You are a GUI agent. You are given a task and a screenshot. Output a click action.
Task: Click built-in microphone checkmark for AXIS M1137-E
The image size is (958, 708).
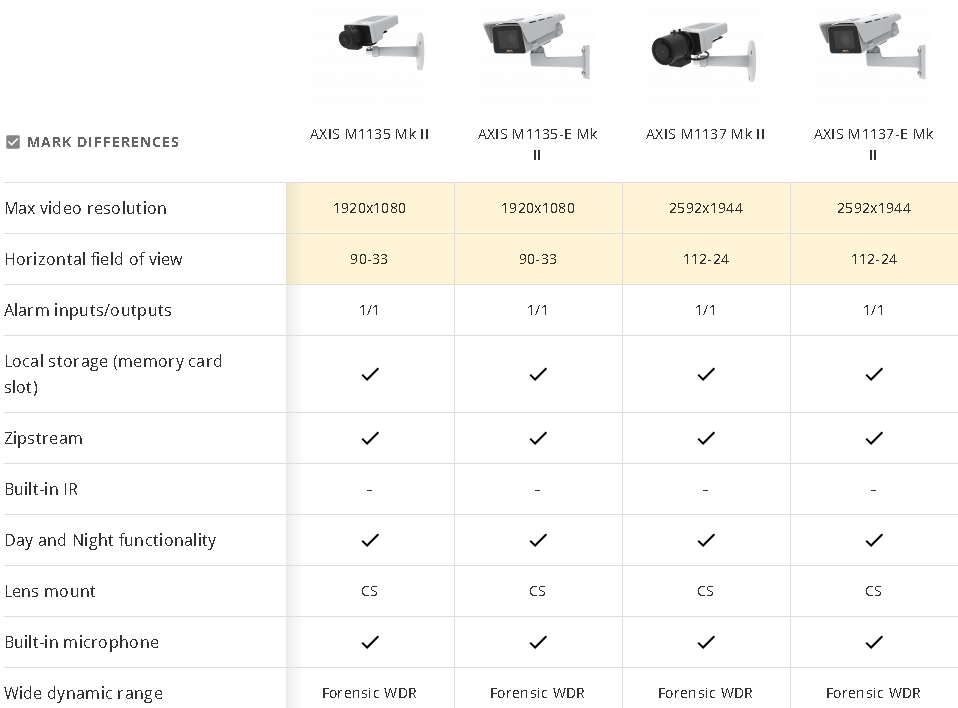(x=874, y=642)
